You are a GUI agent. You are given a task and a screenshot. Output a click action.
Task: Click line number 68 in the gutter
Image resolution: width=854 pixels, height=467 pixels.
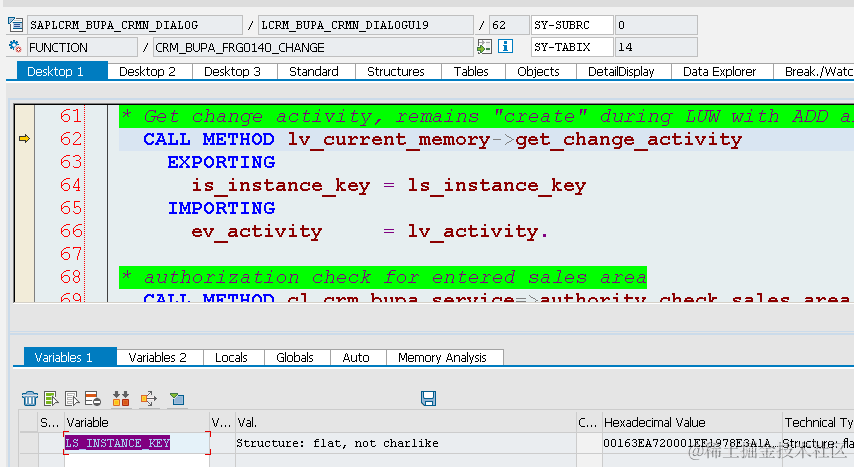coord(71,277)
